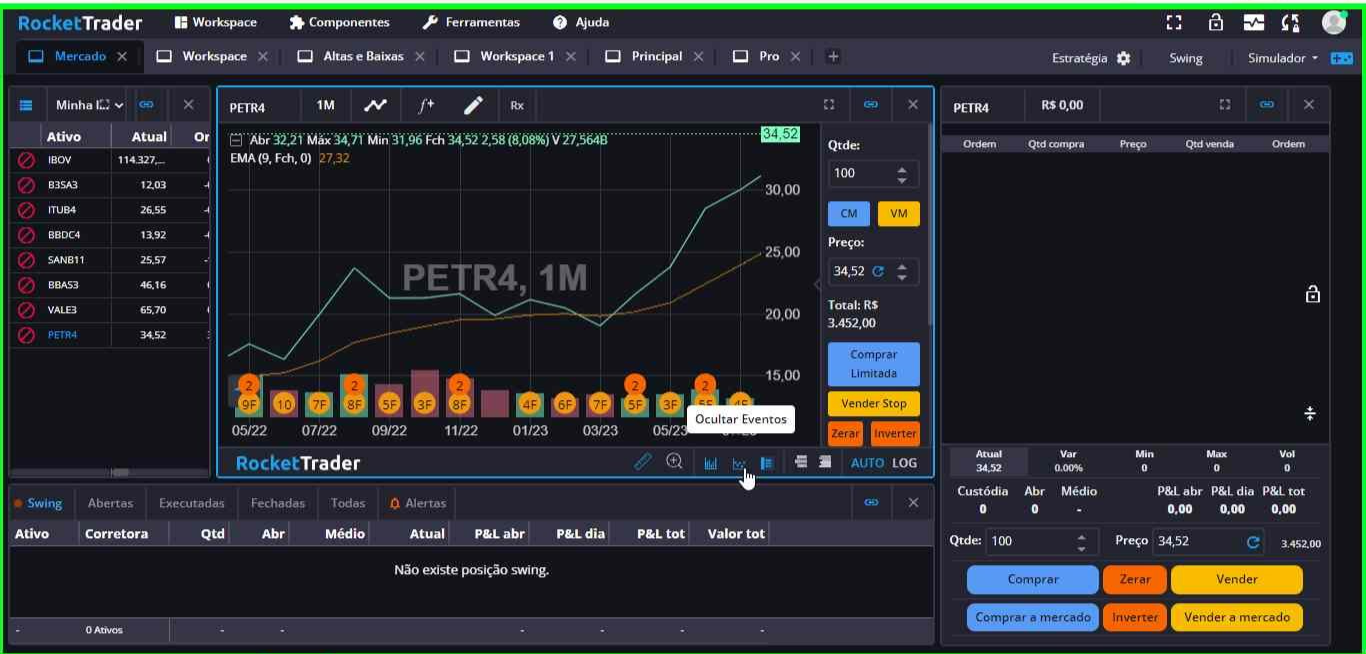1366x654 pixels.
Task: Add a new workspace tab
Action: coord(833,57)
